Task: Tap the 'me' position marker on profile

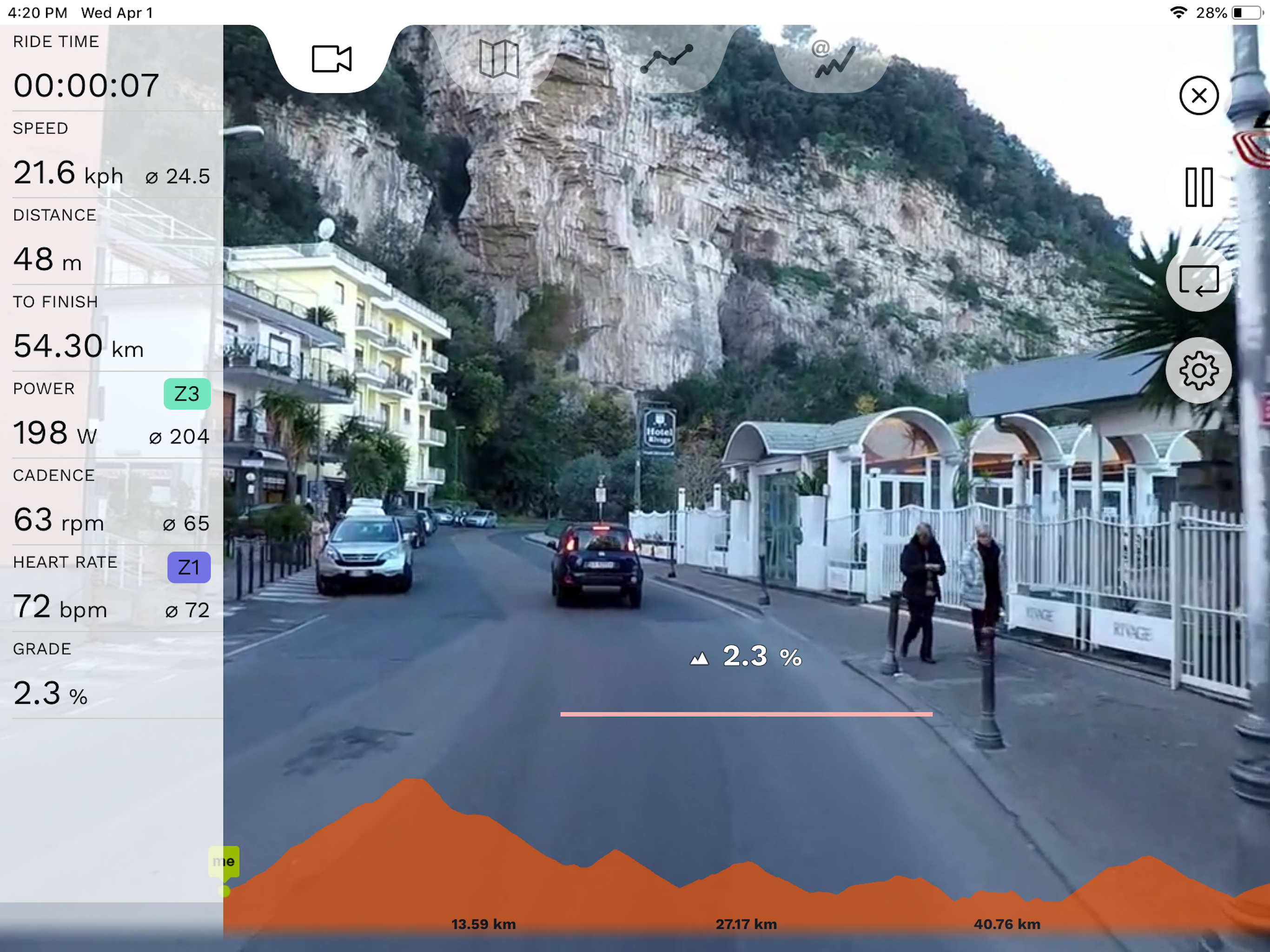Action: click(224, 861)
